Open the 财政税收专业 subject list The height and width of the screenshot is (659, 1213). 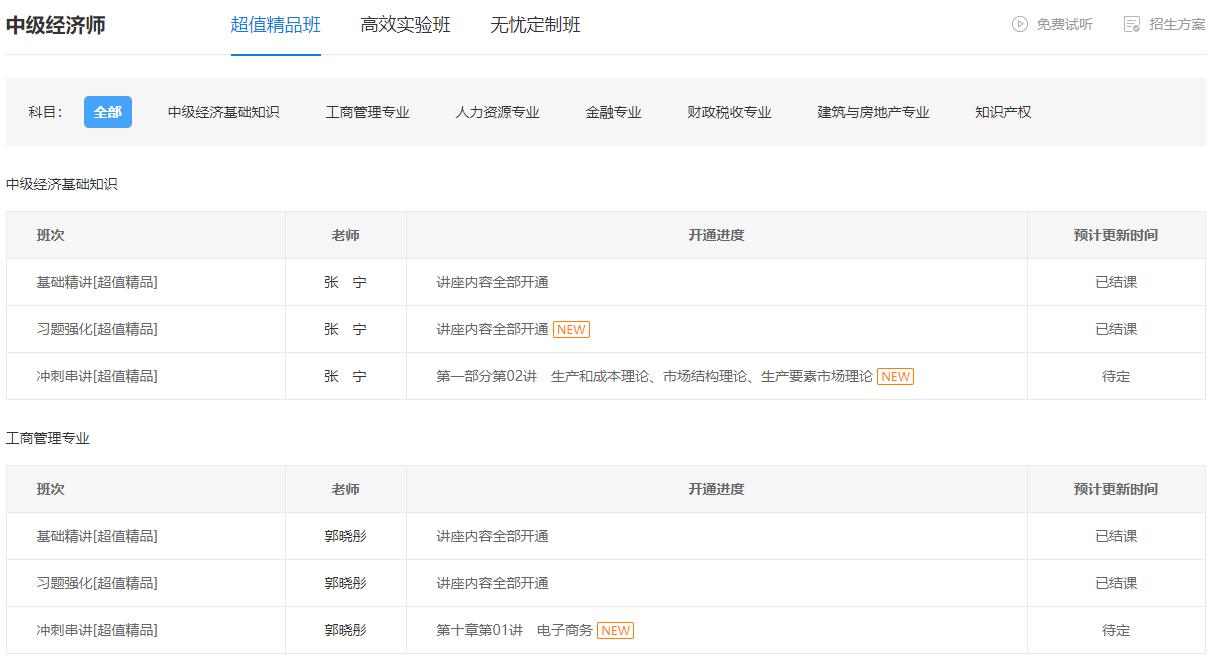(x=729, y=112)
